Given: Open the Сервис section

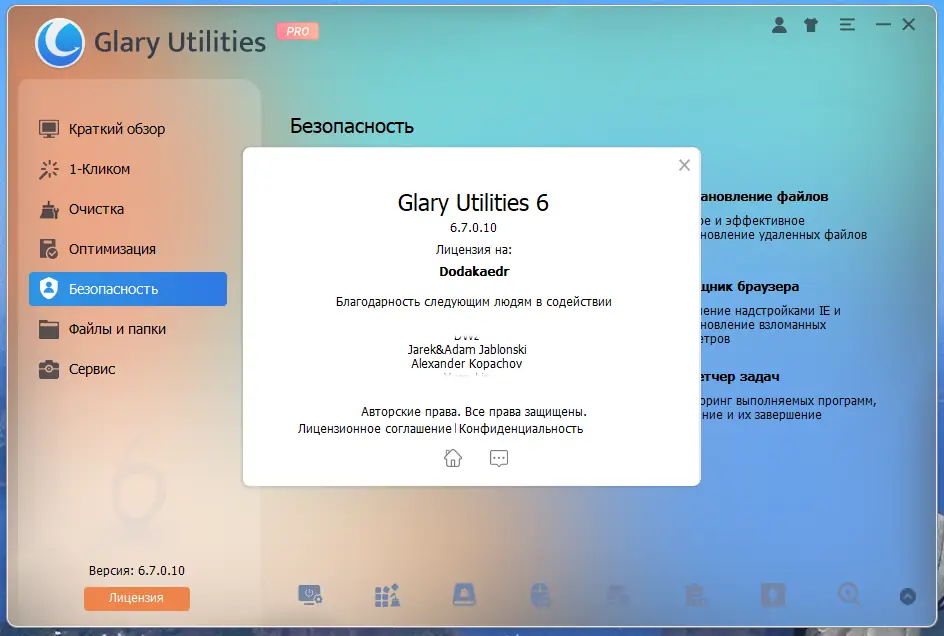Looking at the screenshot, I should coord(128,369).
